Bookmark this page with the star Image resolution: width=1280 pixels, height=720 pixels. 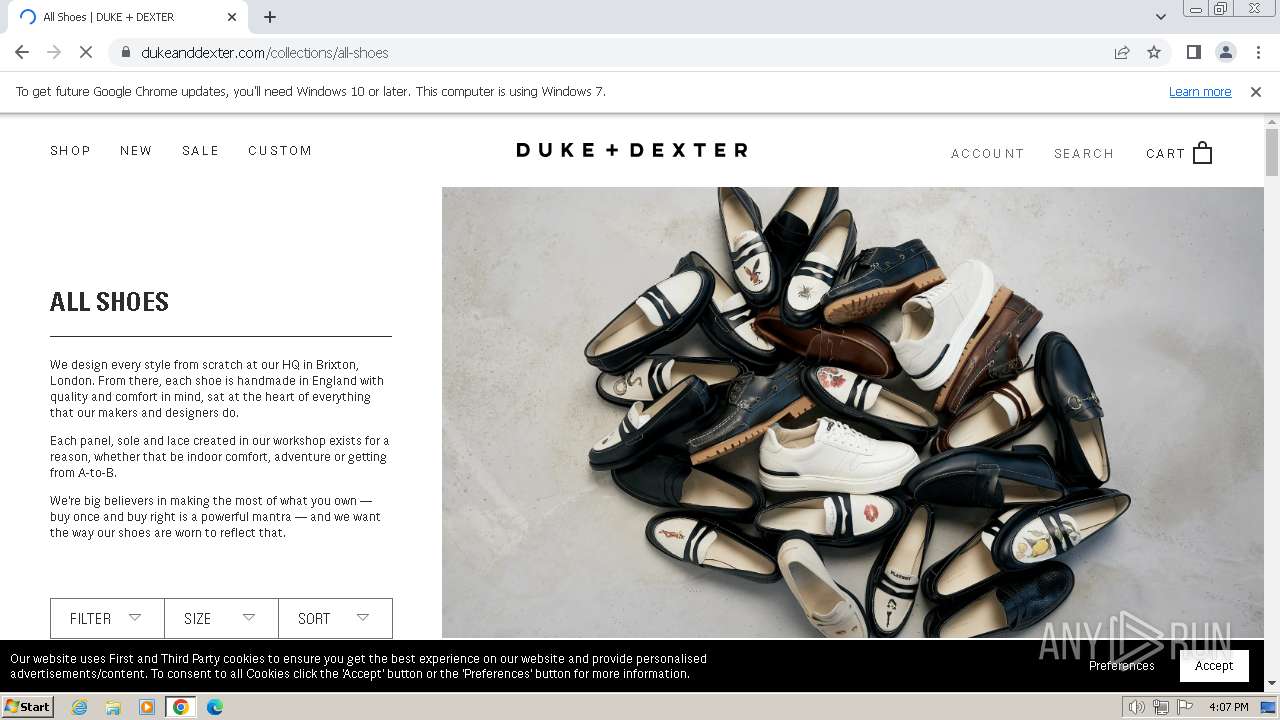coord(1154,52)
